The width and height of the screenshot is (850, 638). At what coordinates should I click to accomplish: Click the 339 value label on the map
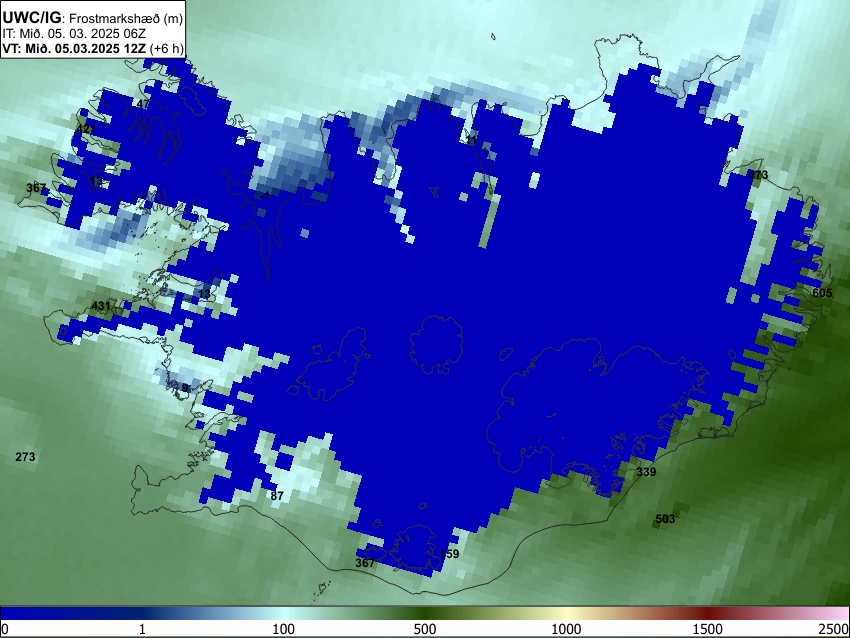(646, 472)
